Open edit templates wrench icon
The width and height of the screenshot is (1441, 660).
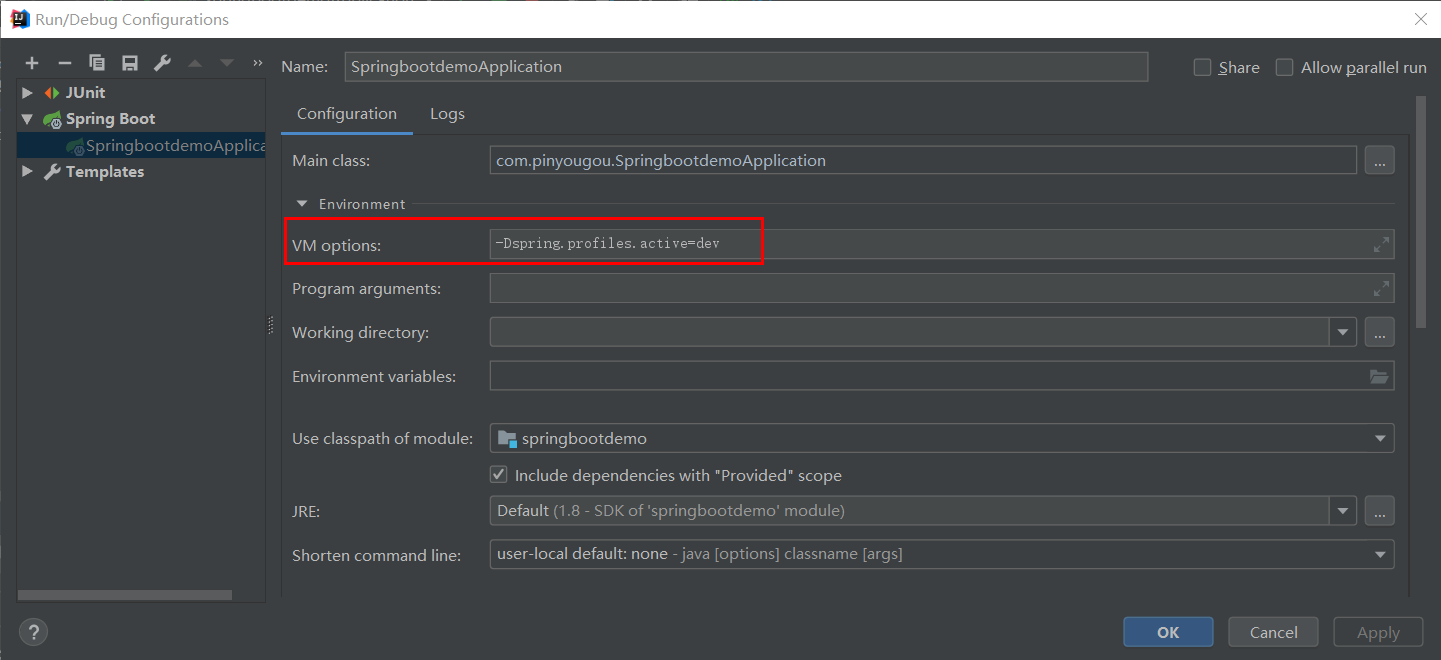[x=162, y=63]
